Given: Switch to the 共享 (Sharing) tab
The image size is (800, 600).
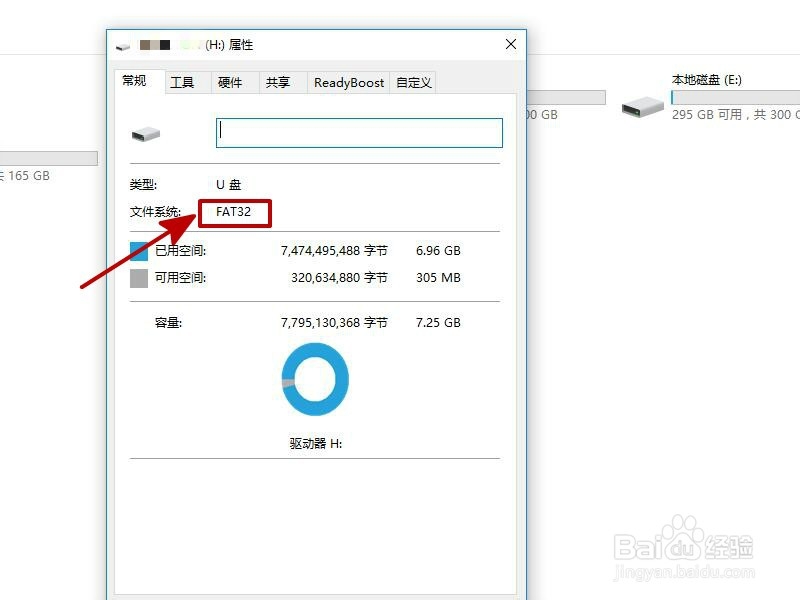Looking at the screenshot, I should tap(281, 82).
